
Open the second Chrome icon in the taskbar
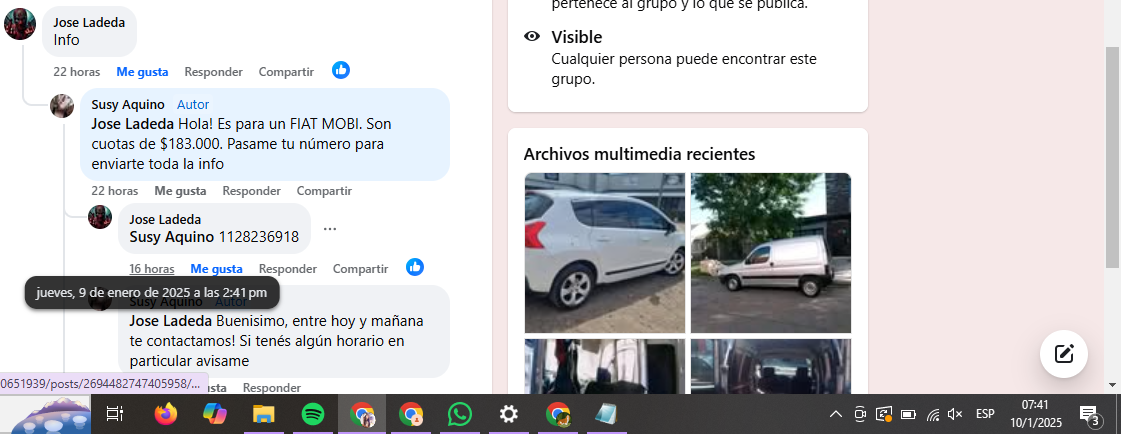(x=411, y=414)
